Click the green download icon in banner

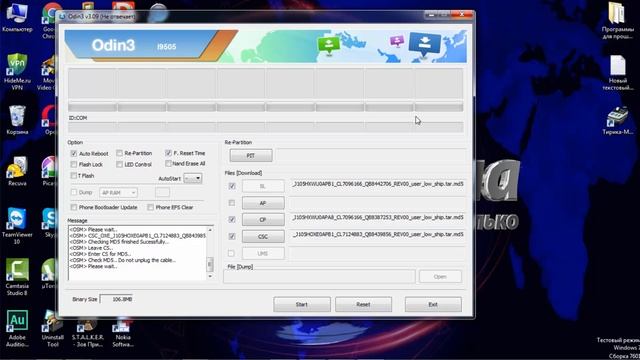pos(329,45)
